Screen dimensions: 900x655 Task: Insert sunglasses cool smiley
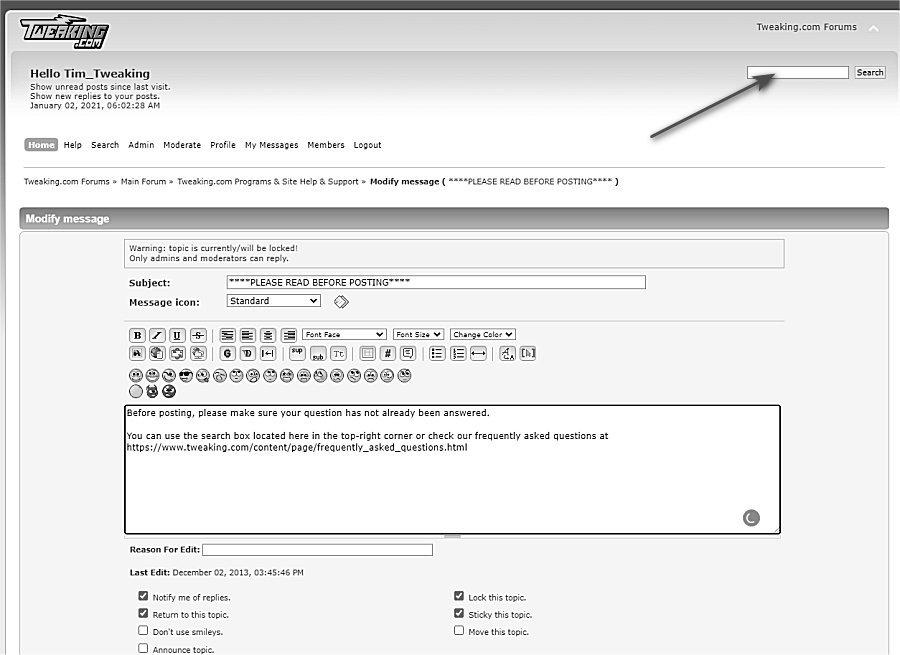click(x=185, y=376)
